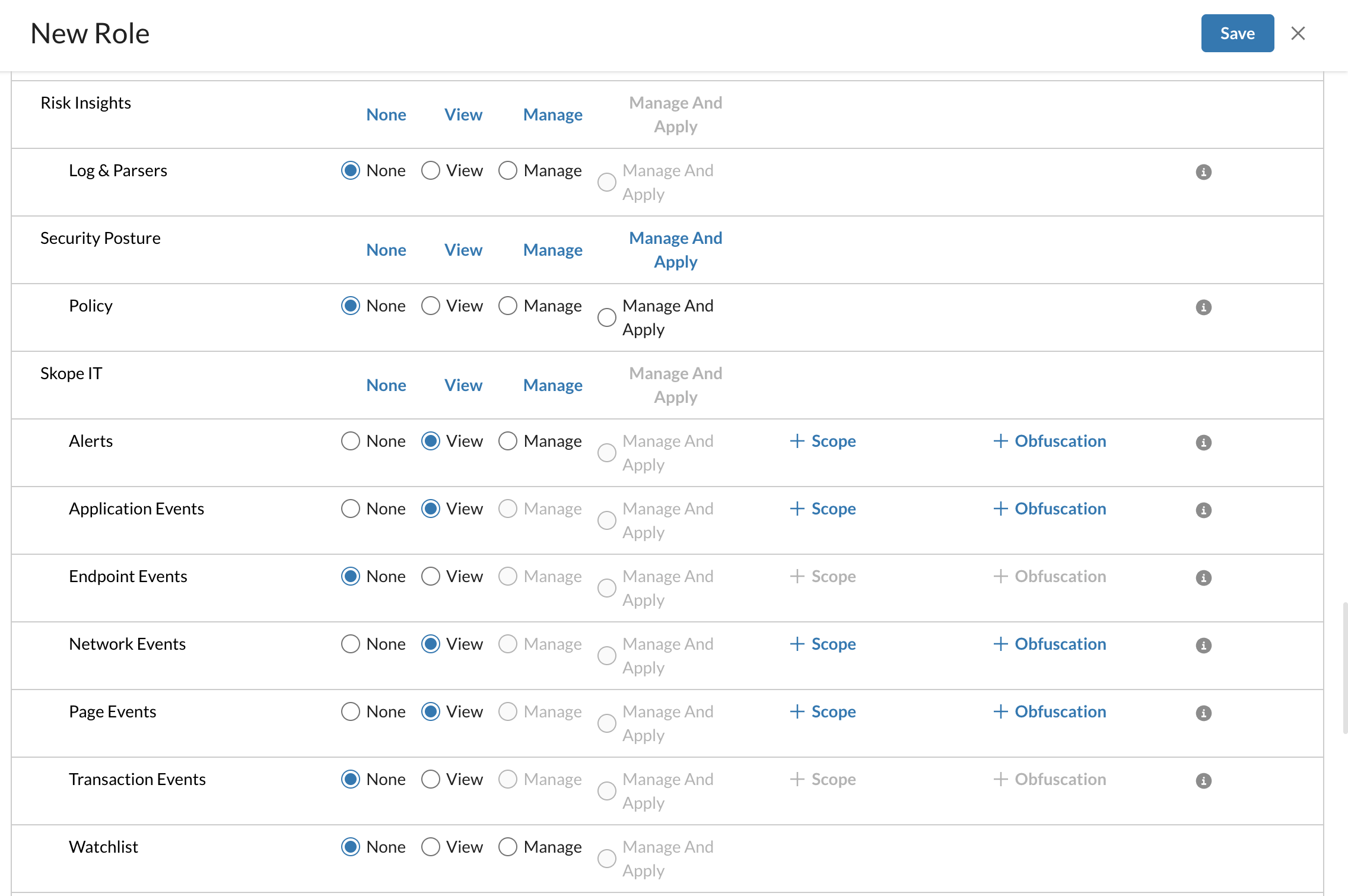Select View radio for Log & Parsers
This screenshot has height=896, width=1348.
(431, 171)
